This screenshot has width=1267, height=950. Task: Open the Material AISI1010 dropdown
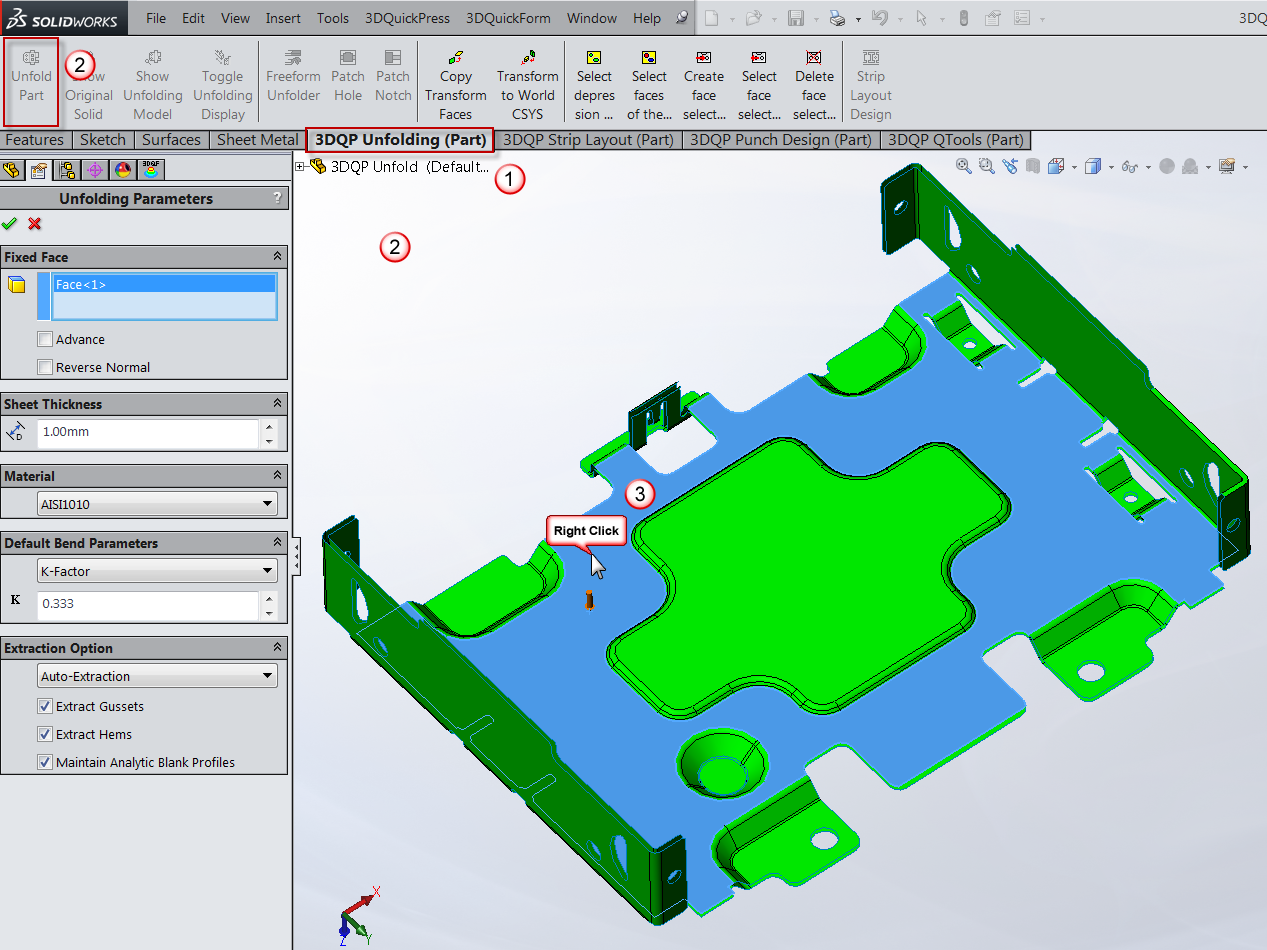[x=157, y=504]
